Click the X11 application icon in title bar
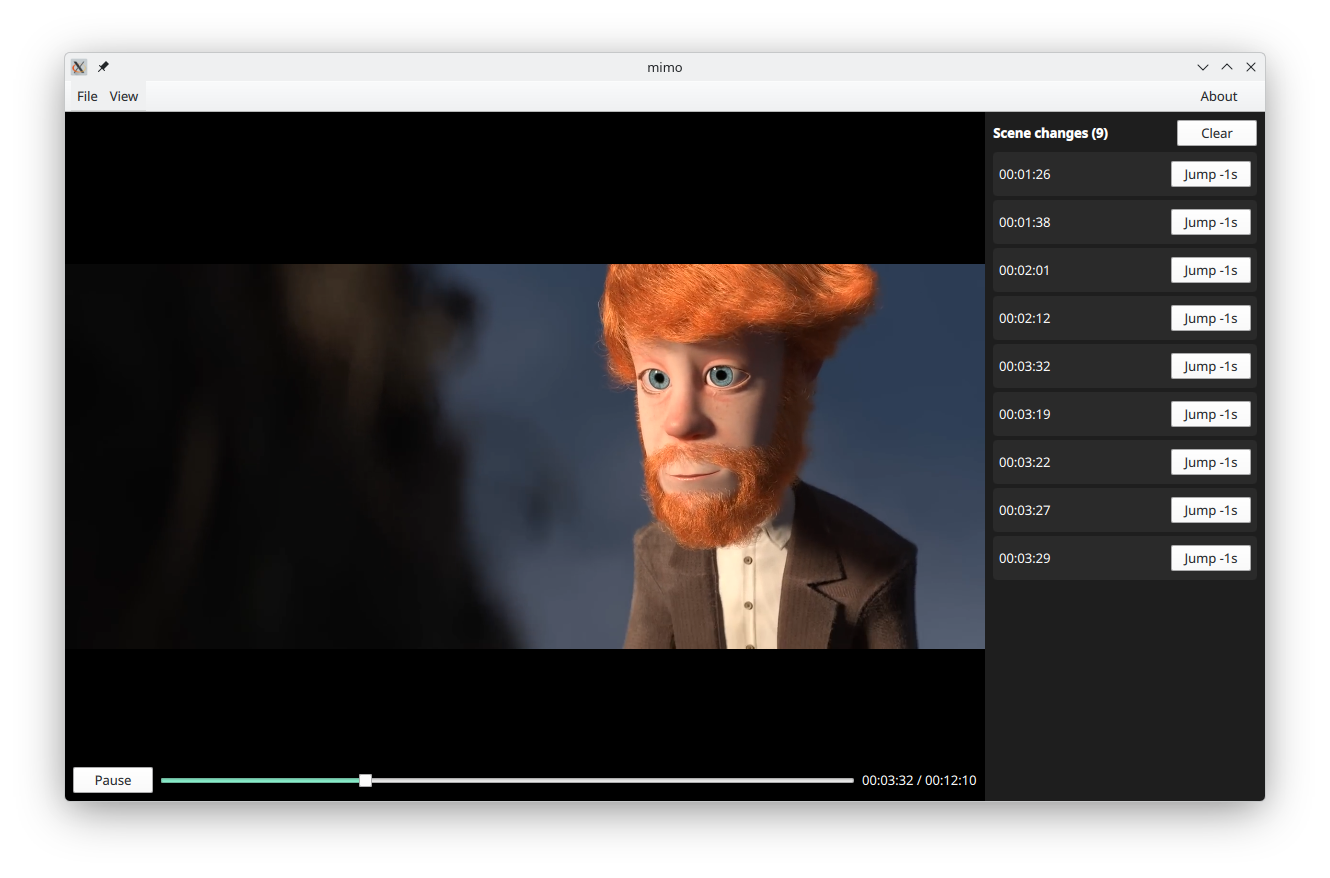This screenshot has width=1330, height=878. pyautogui.click(x=80, y=67)
